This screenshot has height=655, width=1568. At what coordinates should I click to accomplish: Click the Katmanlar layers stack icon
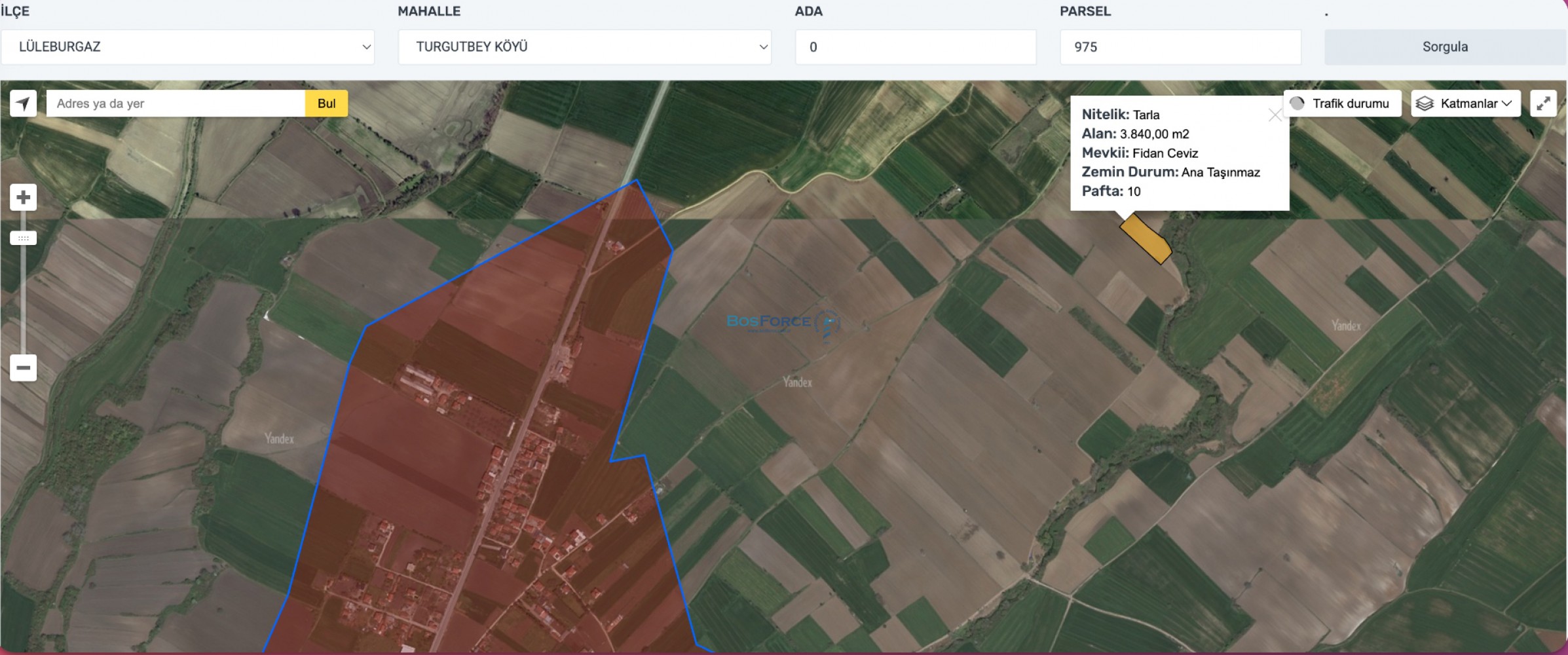pos(1425,103)
